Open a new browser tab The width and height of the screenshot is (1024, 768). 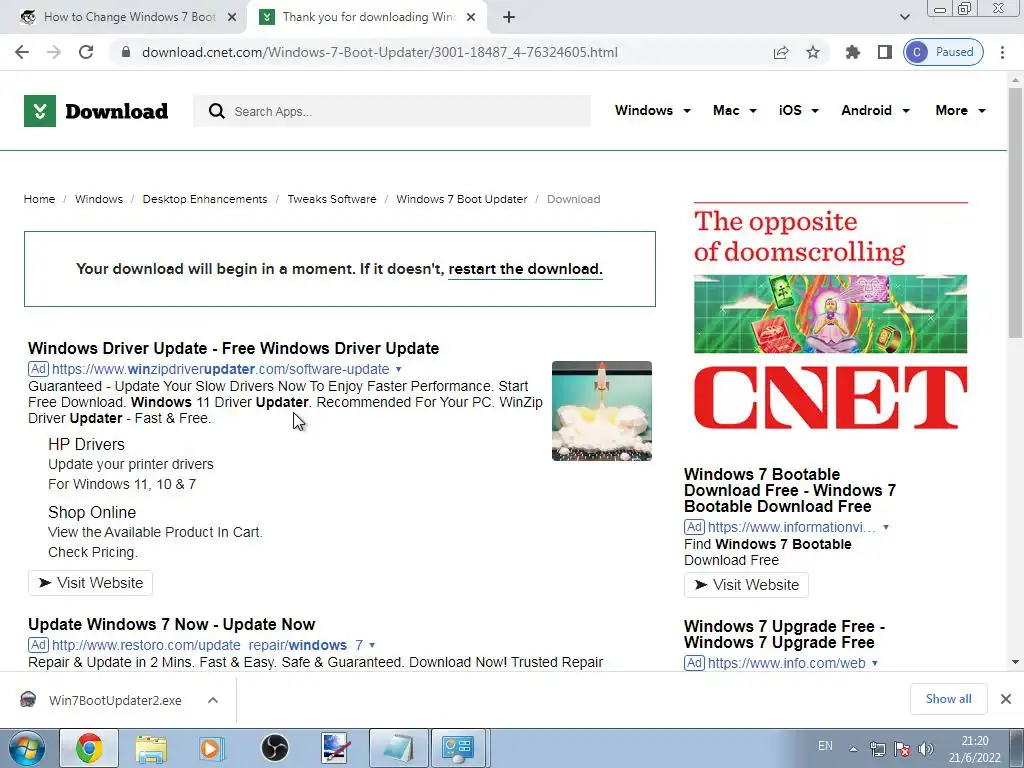click(509, 18)
